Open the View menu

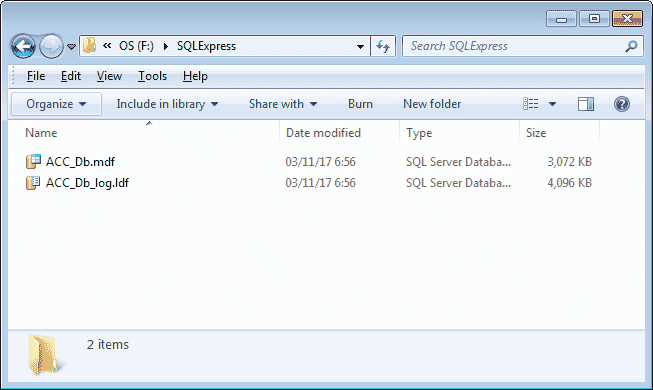[109, 76]
